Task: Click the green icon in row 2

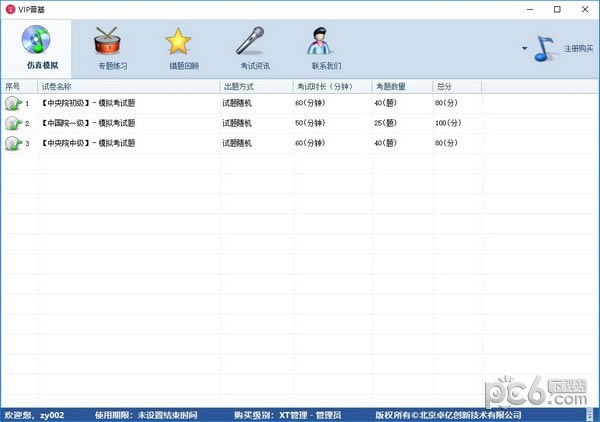Action: 13,123
